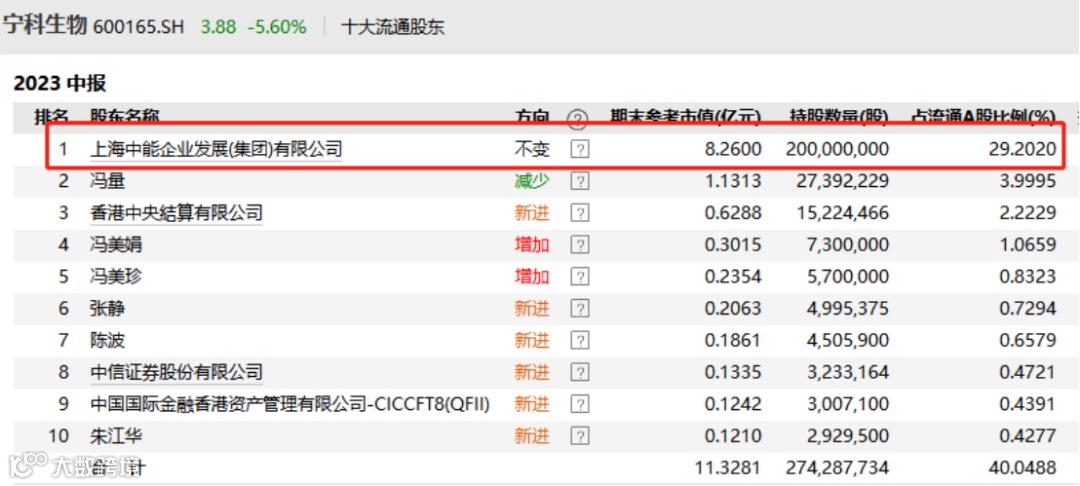Click 新进 direction for 张静 row
Image resolution: width=1080 pixels, height=486 pixels.
tap(532, 308)
